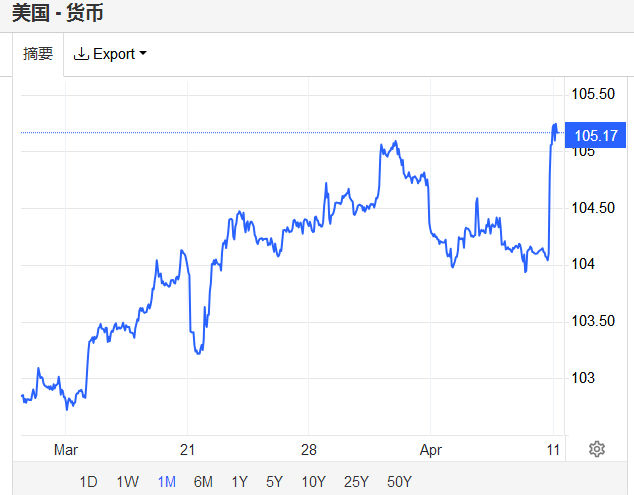Switch to the 摘要 tab
The height and width of the screenshot is (495, 634).
(x=38, y=54)
